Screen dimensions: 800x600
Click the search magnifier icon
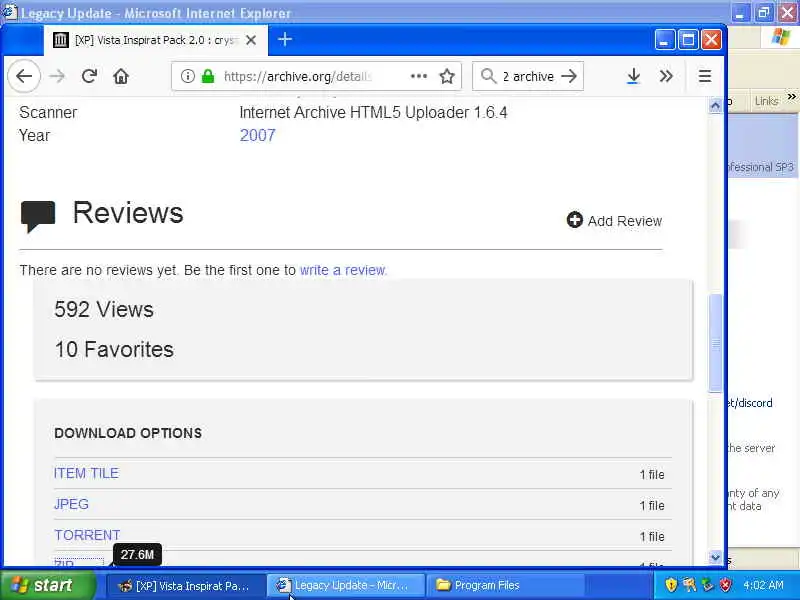click(488, 76)
